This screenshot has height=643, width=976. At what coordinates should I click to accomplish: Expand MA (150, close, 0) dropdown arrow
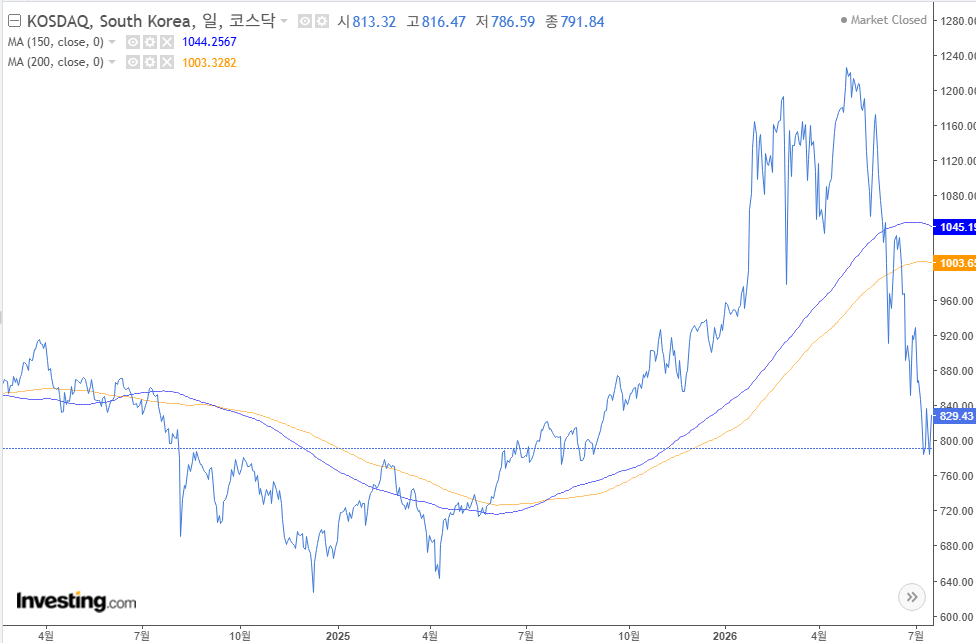tap(112, 42)
